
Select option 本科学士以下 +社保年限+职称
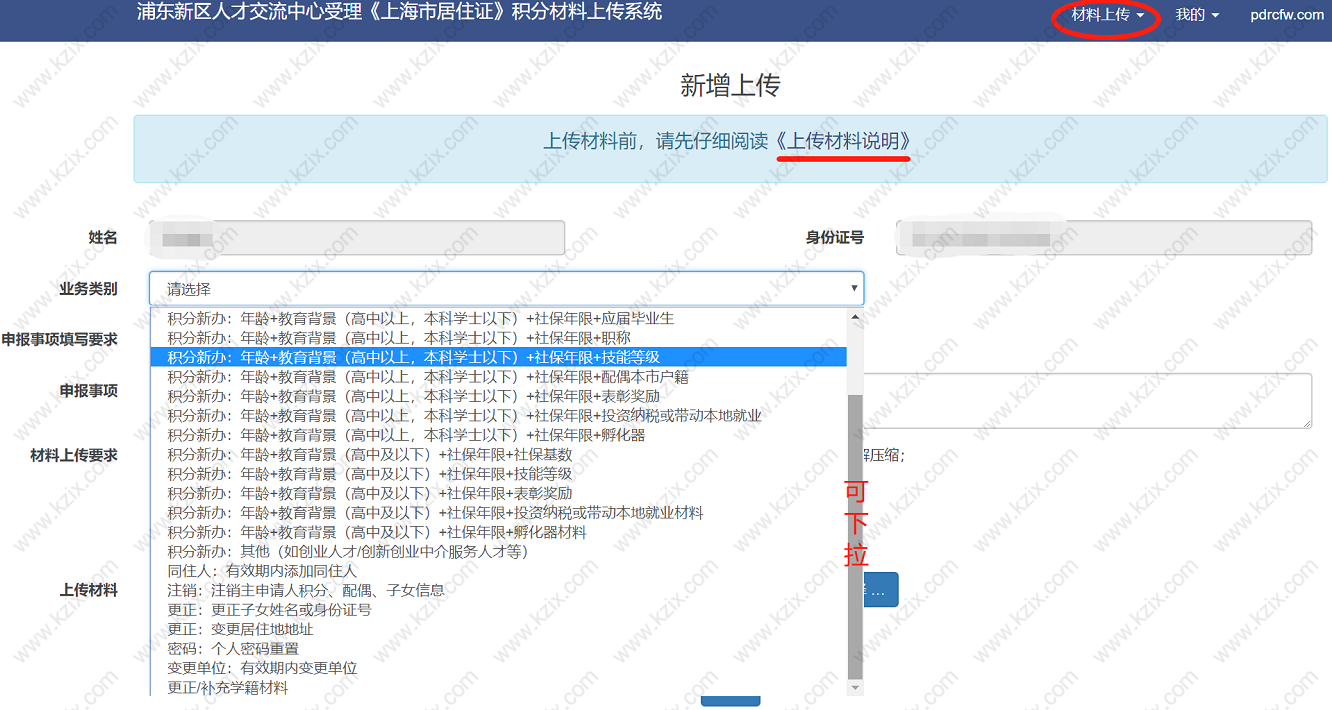point(498,338)
